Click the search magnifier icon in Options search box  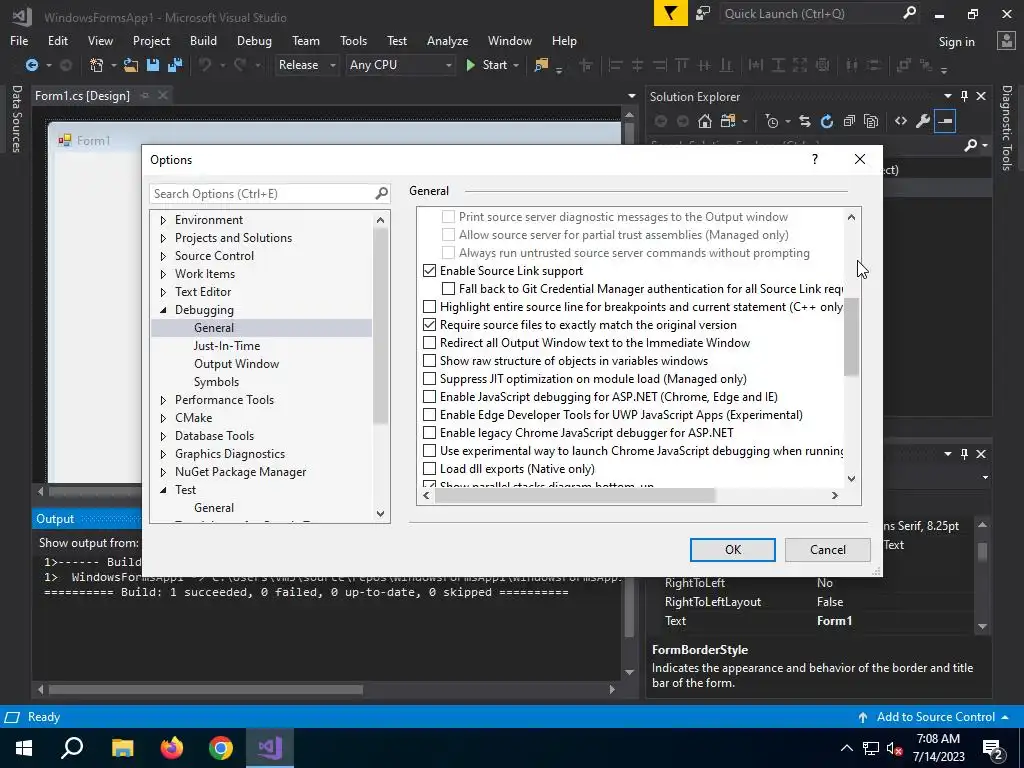point(381,193)
